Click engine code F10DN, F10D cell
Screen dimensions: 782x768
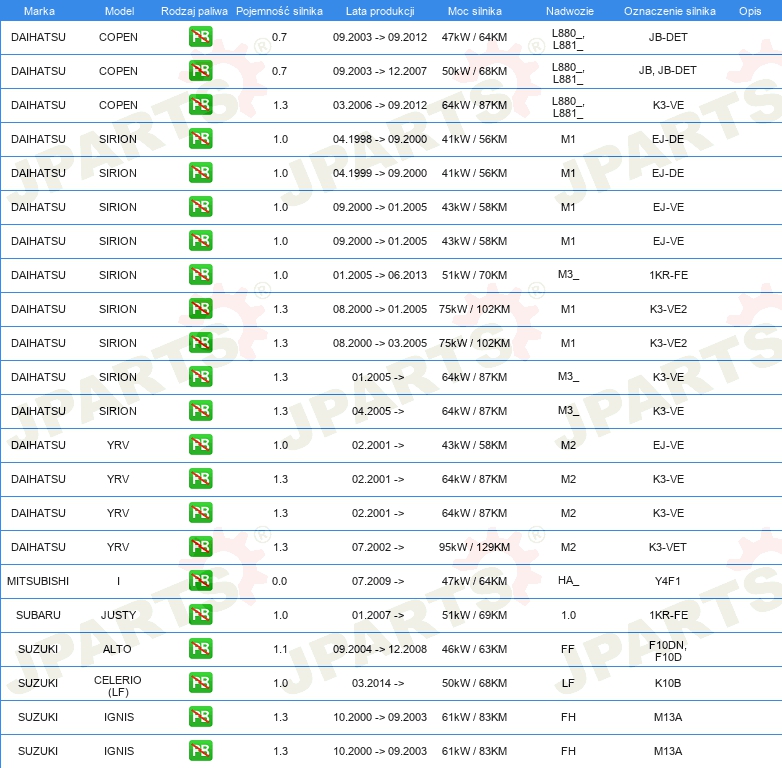coord(668,651)
